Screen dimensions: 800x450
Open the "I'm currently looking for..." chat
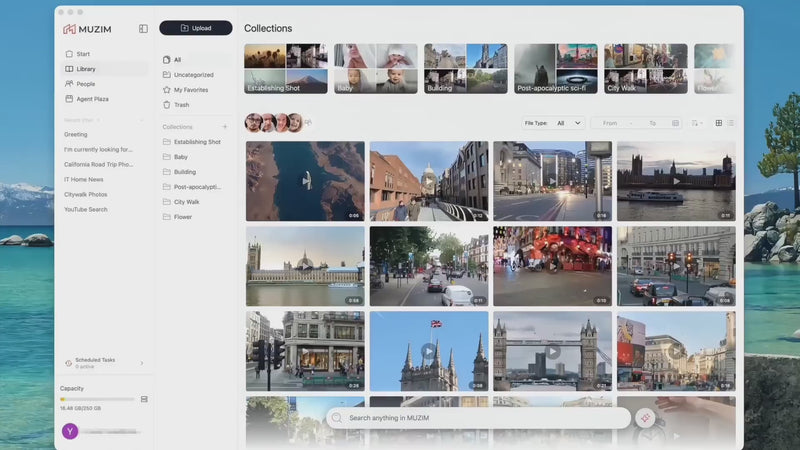click(98, 149)
